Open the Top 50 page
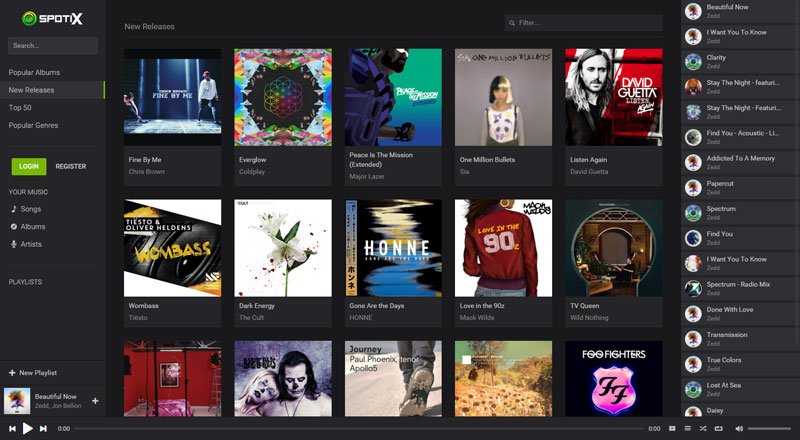This screenshot has width=800, height=440. point(20,108)
